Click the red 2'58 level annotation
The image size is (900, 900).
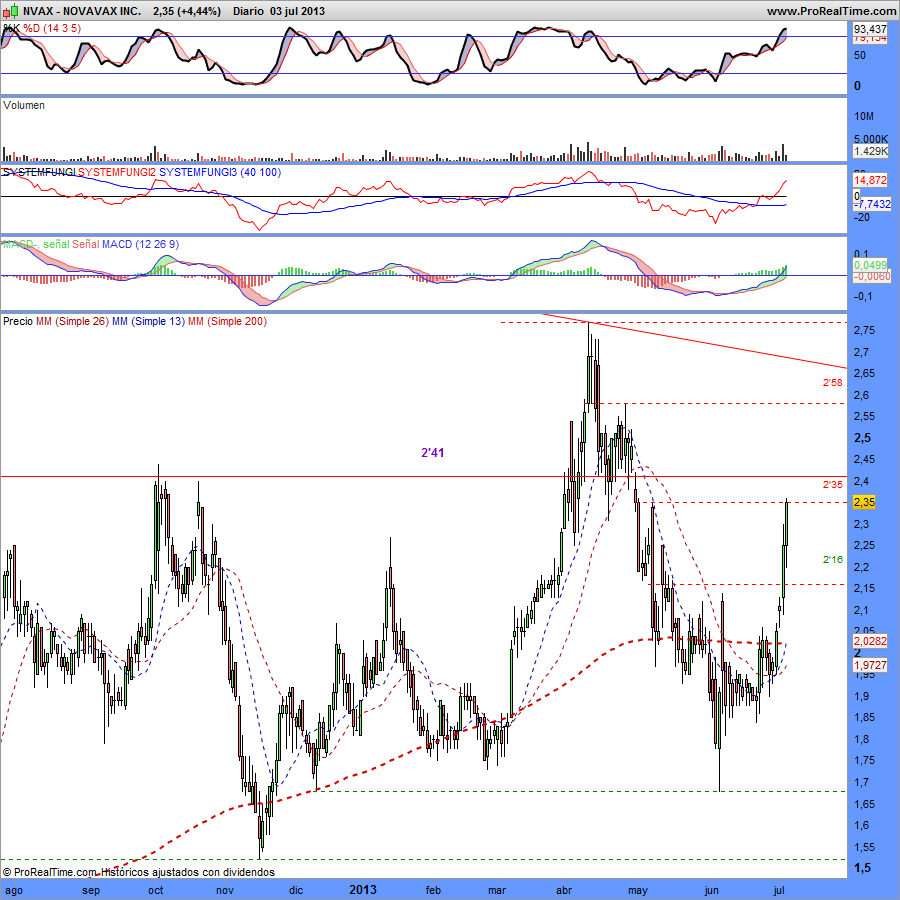click(832, 383)
